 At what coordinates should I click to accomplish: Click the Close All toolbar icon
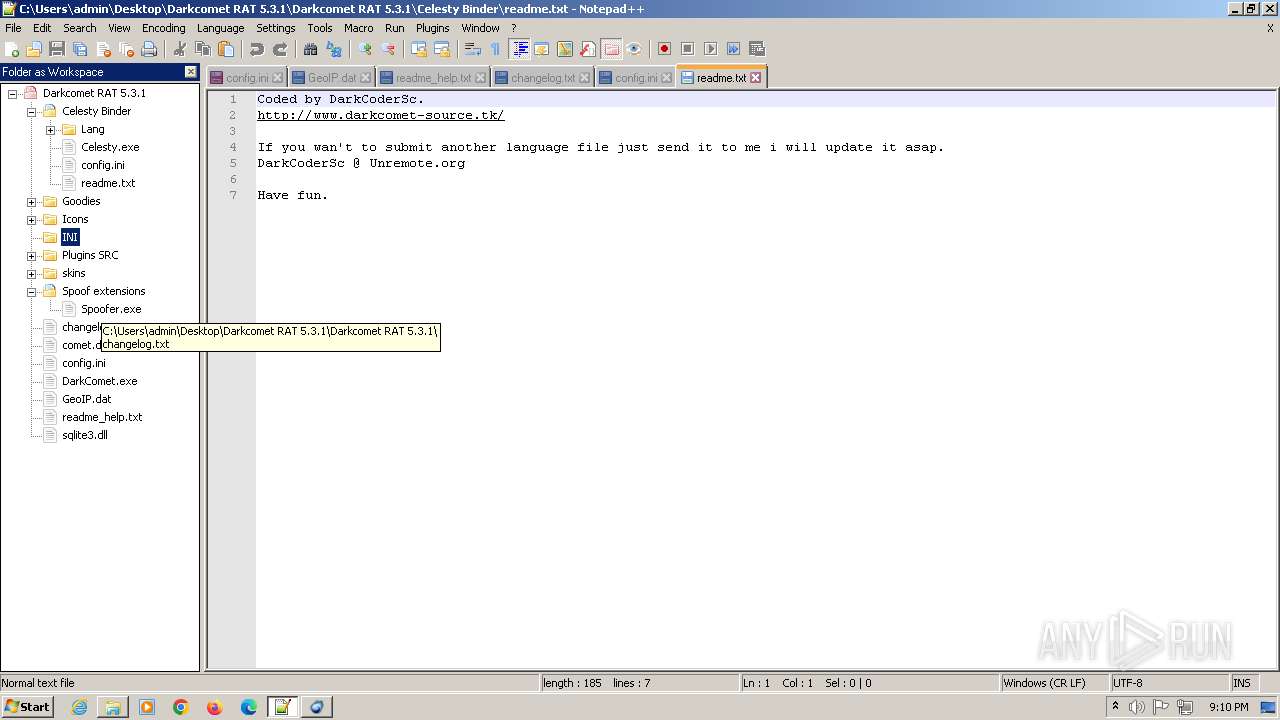(x=126, y=49)
